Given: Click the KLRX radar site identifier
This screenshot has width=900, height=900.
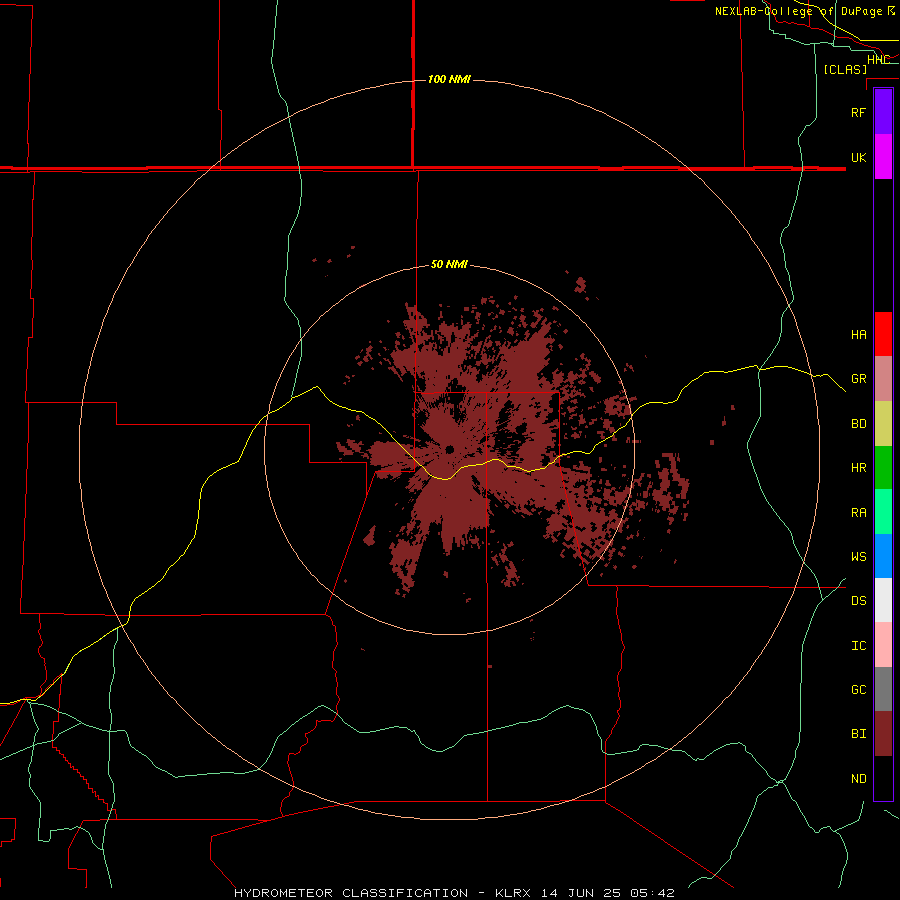Looking at the screenshot, I should point(513,893).
